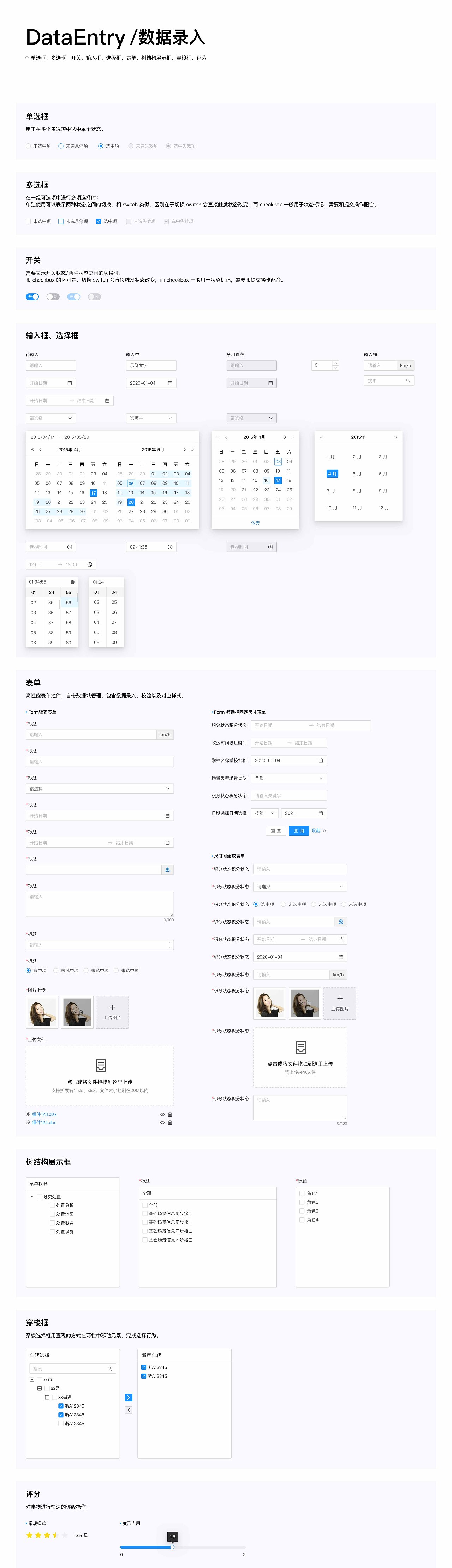This screenshot has width=452, height=1568.
Task: Select 未选悬停项 radio in 单选框 section
Action: 61,146
